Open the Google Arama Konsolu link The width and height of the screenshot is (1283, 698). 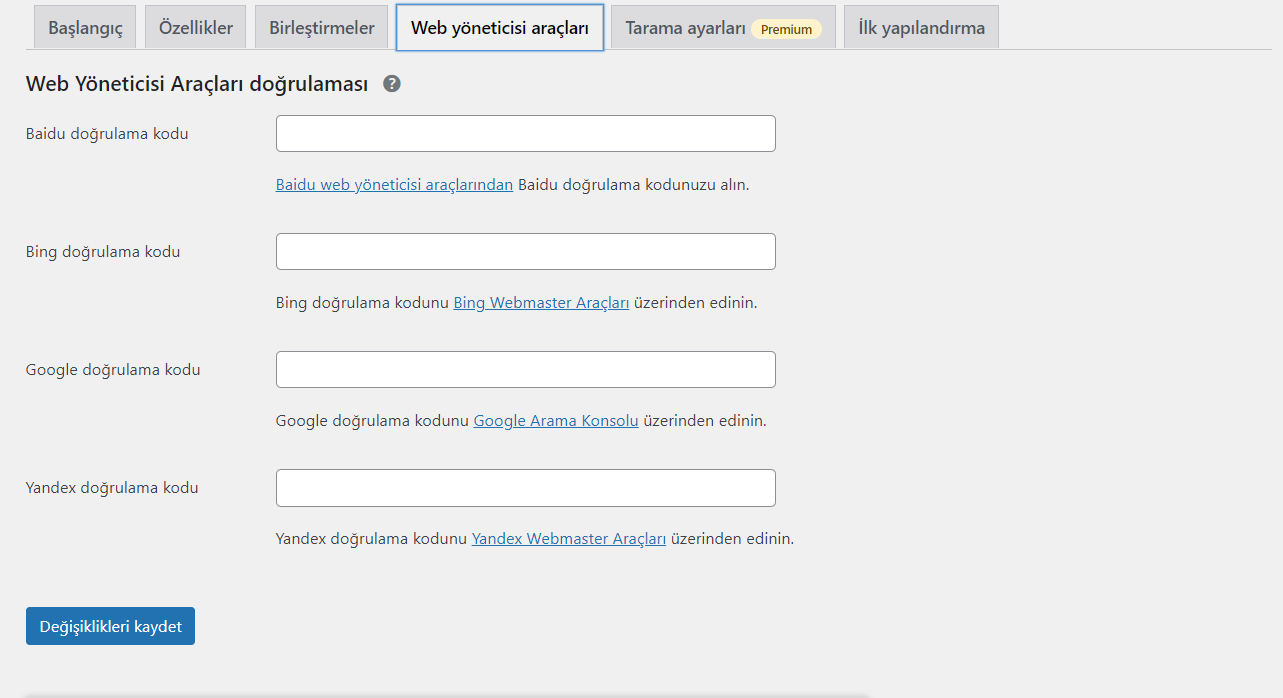tap(555, 421)
